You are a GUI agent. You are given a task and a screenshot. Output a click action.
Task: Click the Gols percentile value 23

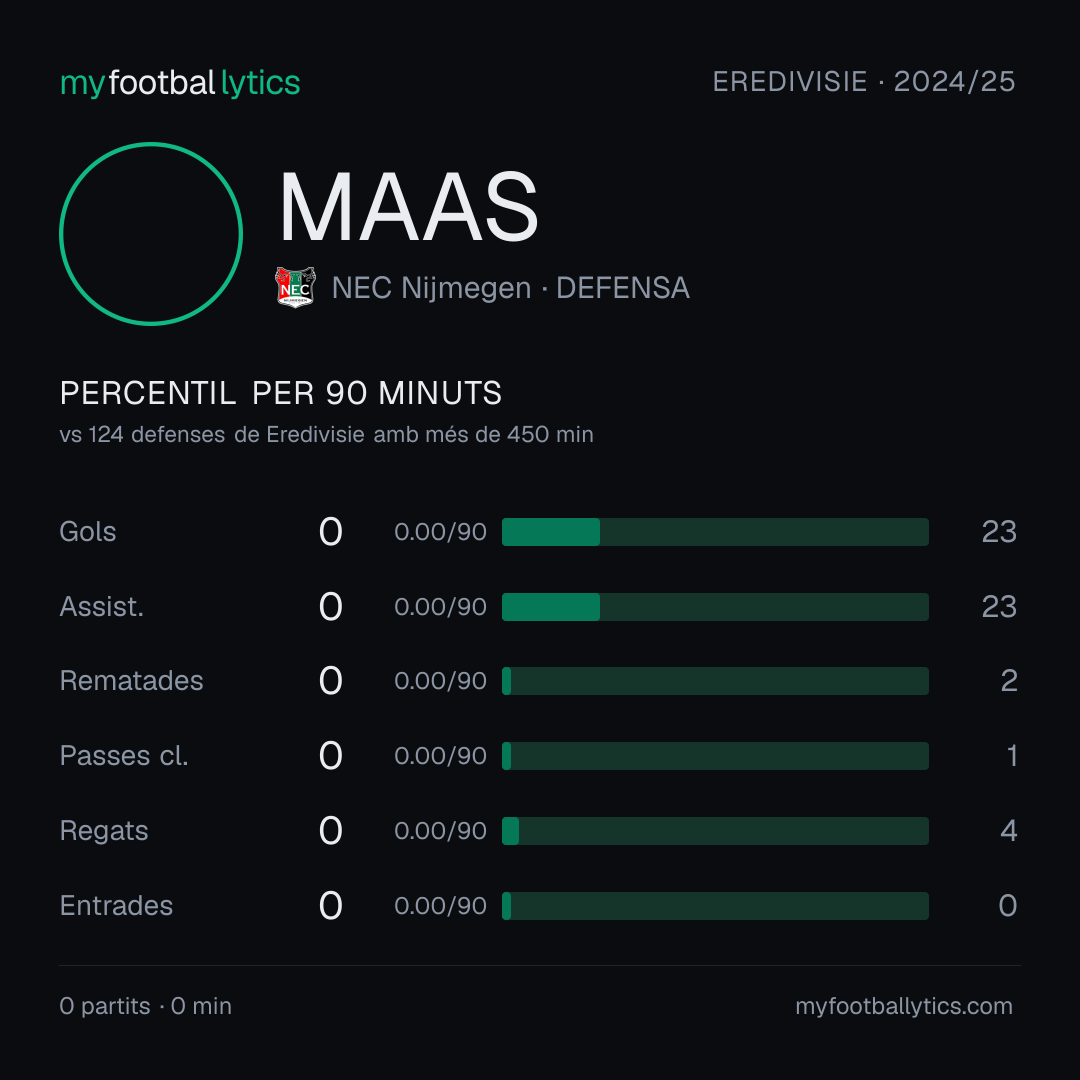click(999, 532)
